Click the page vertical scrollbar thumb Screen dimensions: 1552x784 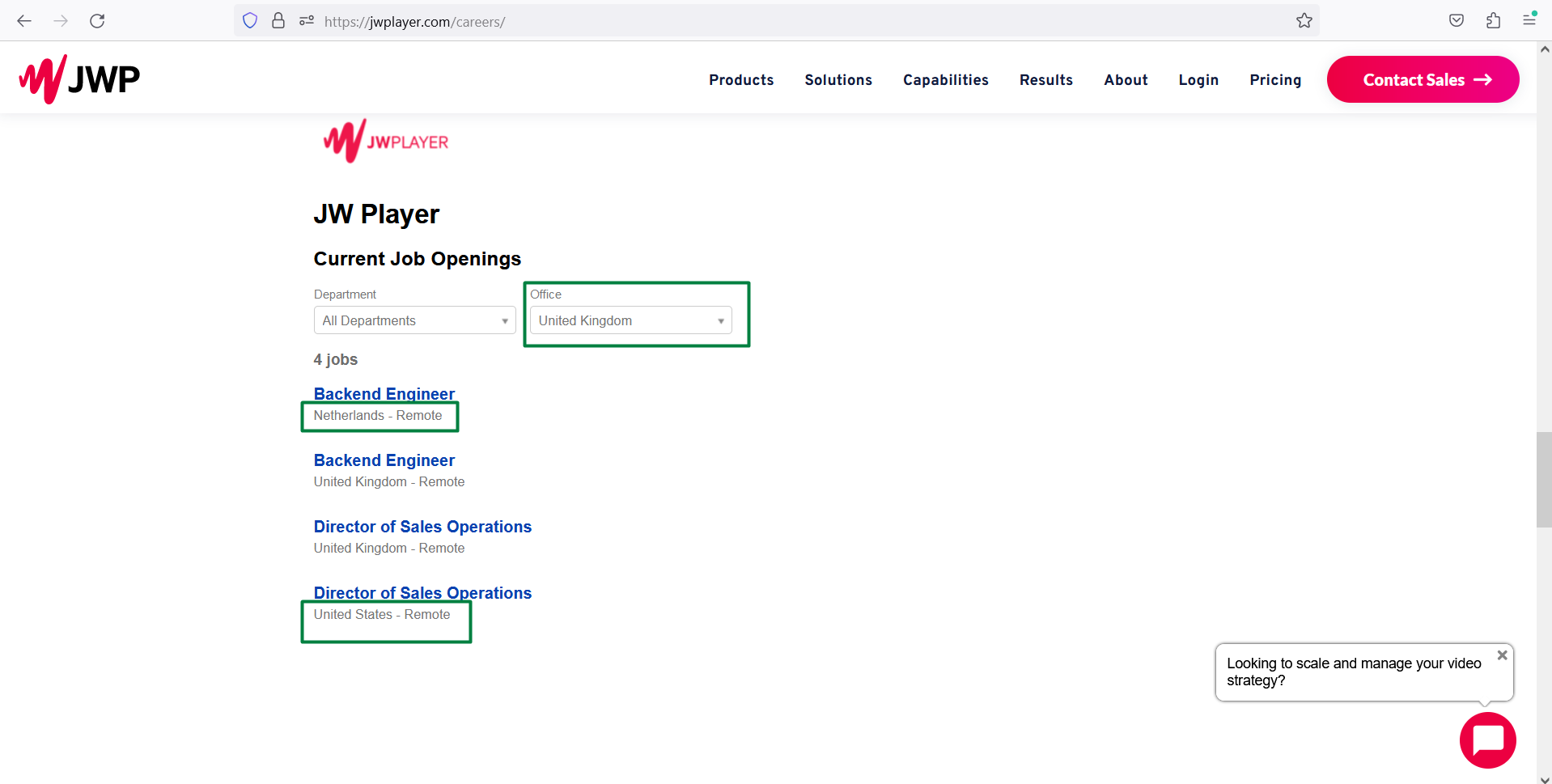(1544, 480)
